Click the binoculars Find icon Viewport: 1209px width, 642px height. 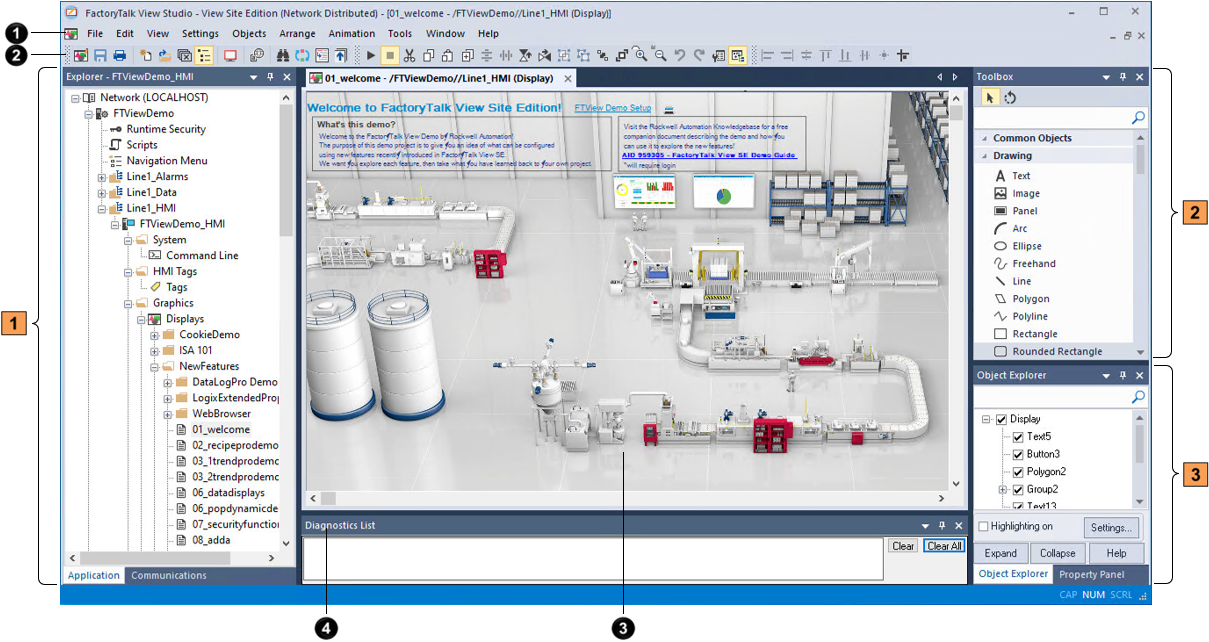click(282, 56)
